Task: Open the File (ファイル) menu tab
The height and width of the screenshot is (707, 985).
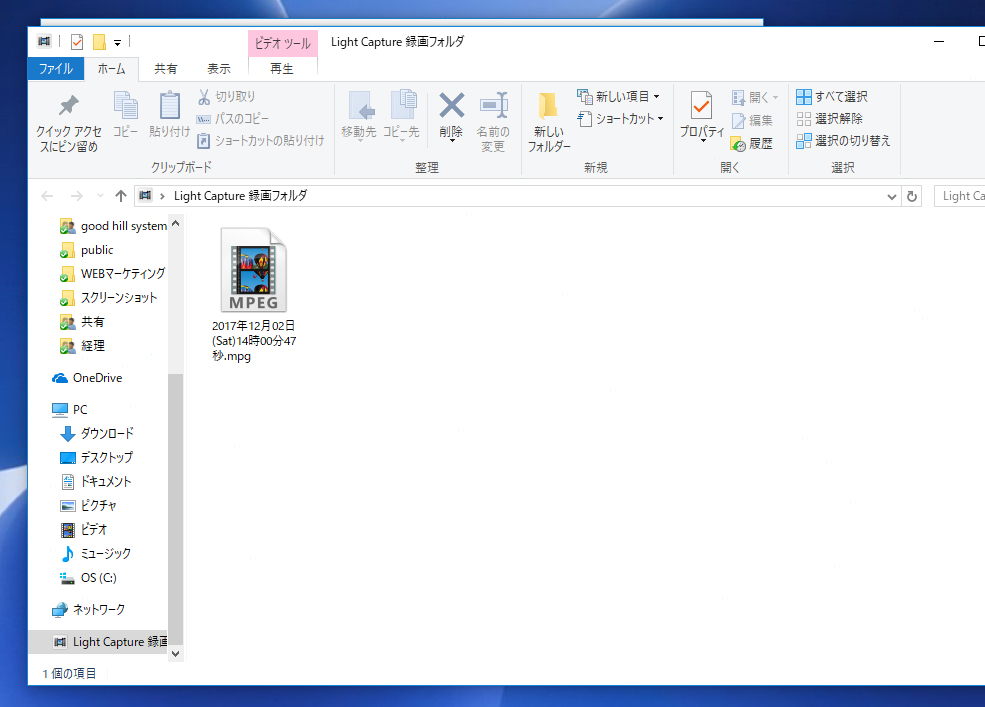Action: pyautogui.click(x=56, y=69)
